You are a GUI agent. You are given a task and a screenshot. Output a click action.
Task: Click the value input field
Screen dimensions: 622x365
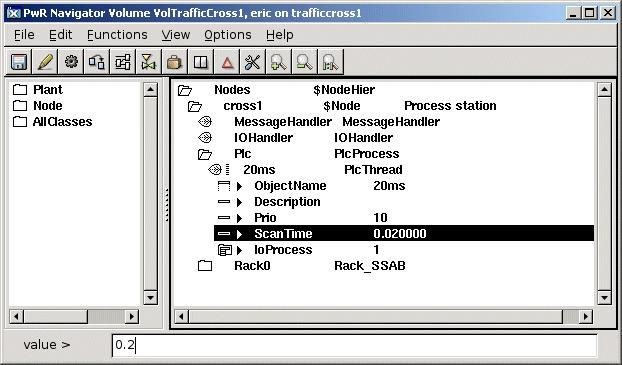click(354, 345)
